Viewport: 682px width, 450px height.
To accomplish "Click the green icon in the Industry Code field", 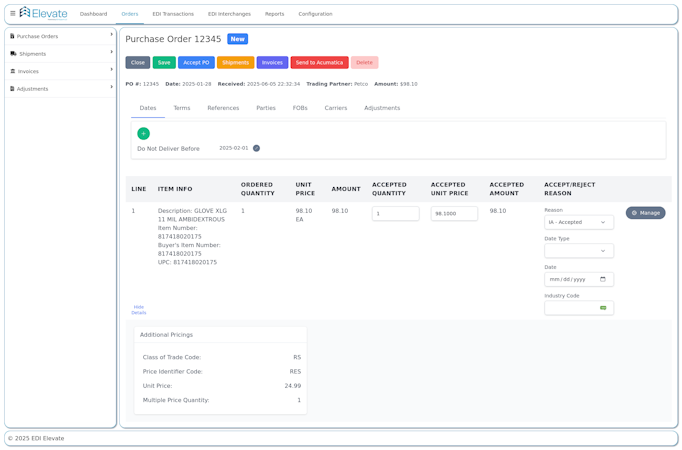I will [603, 308].
